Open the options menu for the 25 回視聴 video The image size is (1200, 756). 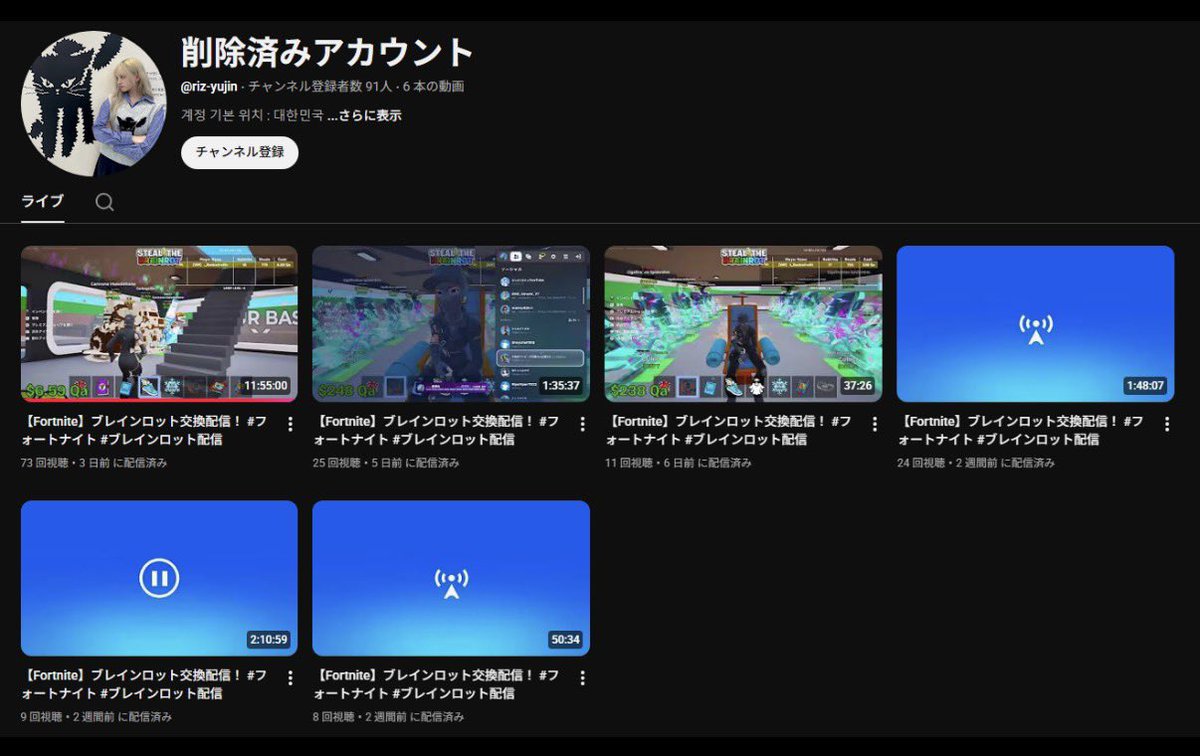582,424
